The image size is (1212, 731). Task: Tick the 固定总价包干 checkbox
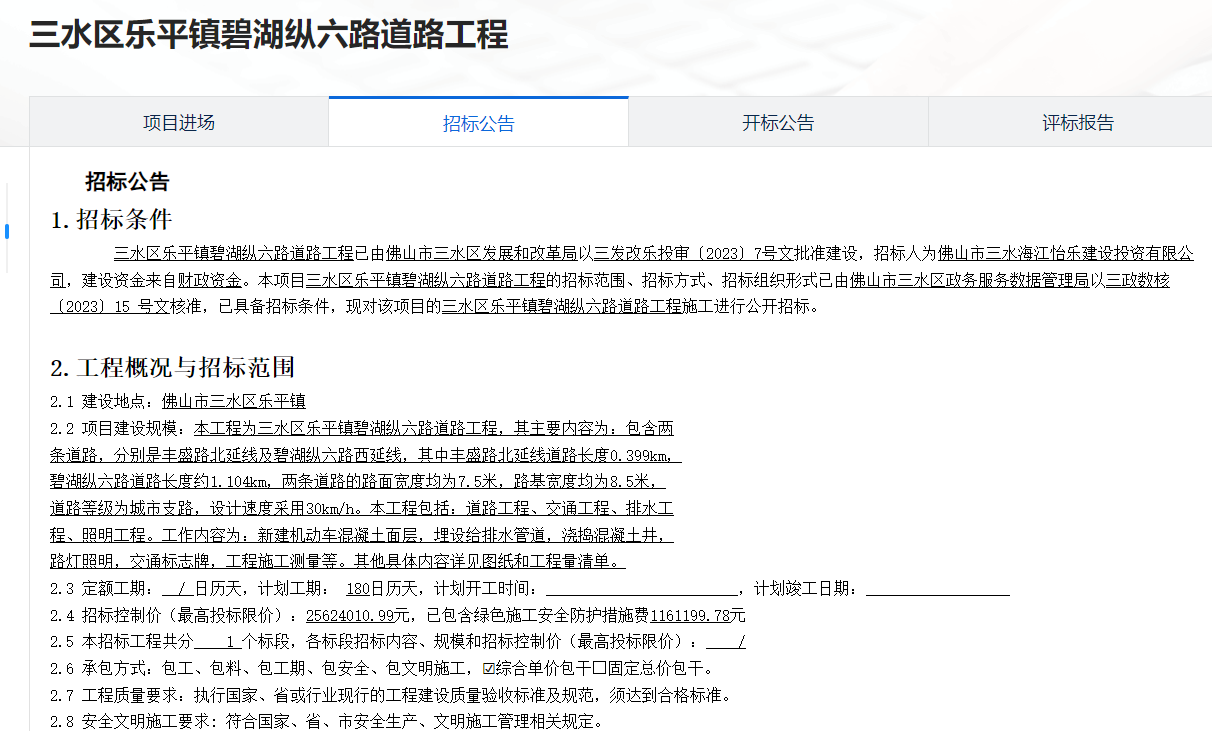600,668
